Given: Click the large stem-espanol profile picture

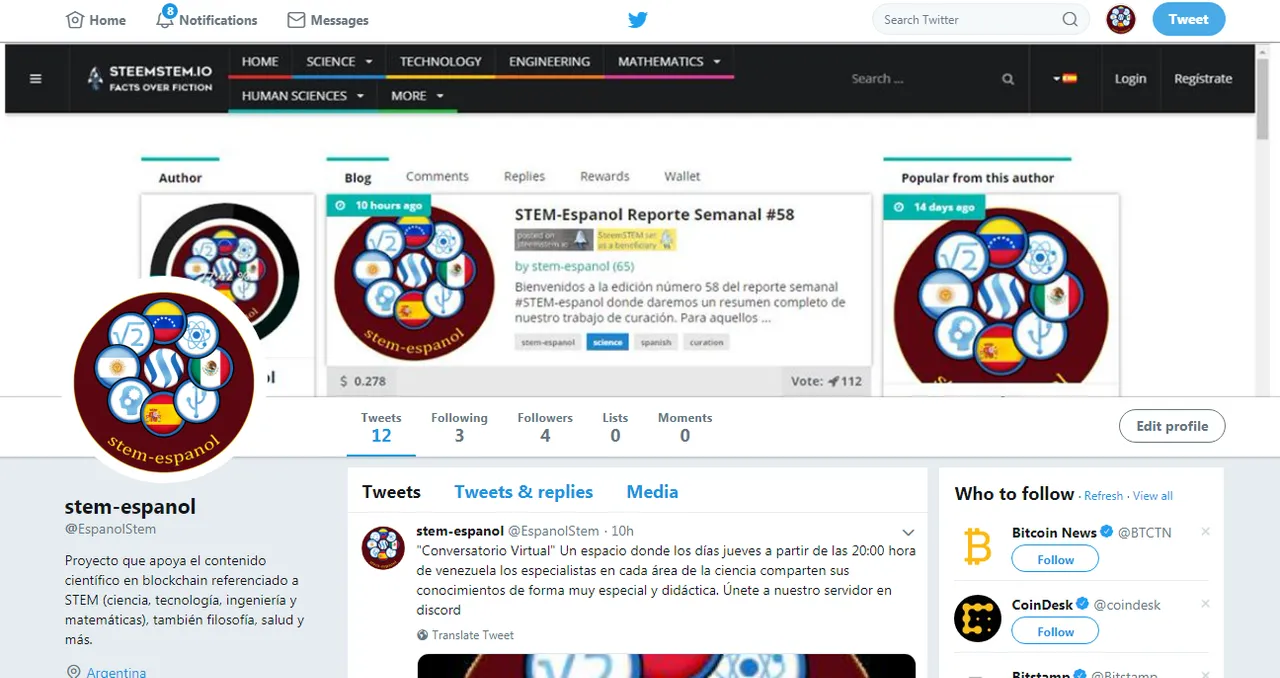Looking at the screenshot, I should click(163, 380).
